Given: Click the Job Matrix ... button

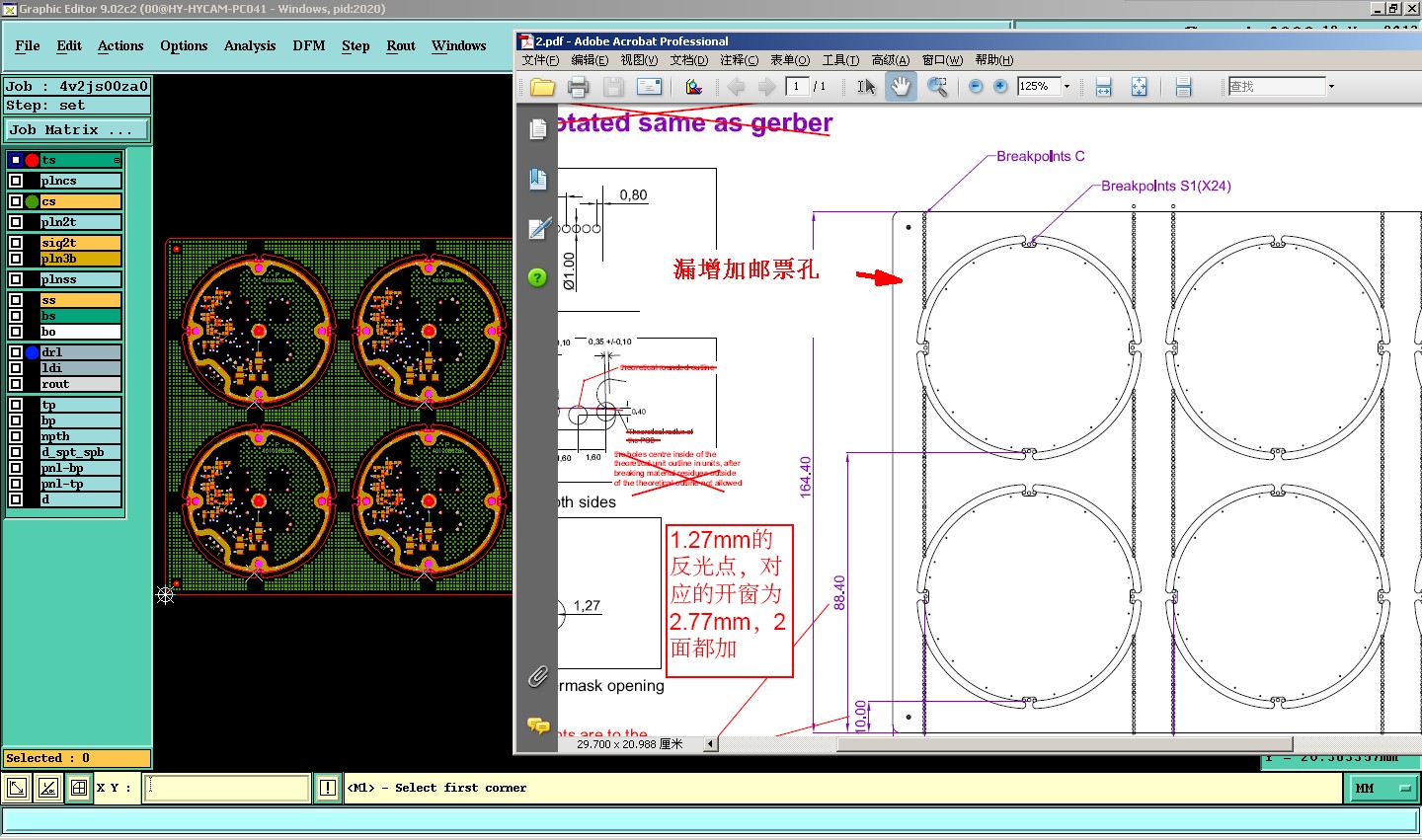Looking at the screenshot, I should pyautogui.click(x=77, y=129).
